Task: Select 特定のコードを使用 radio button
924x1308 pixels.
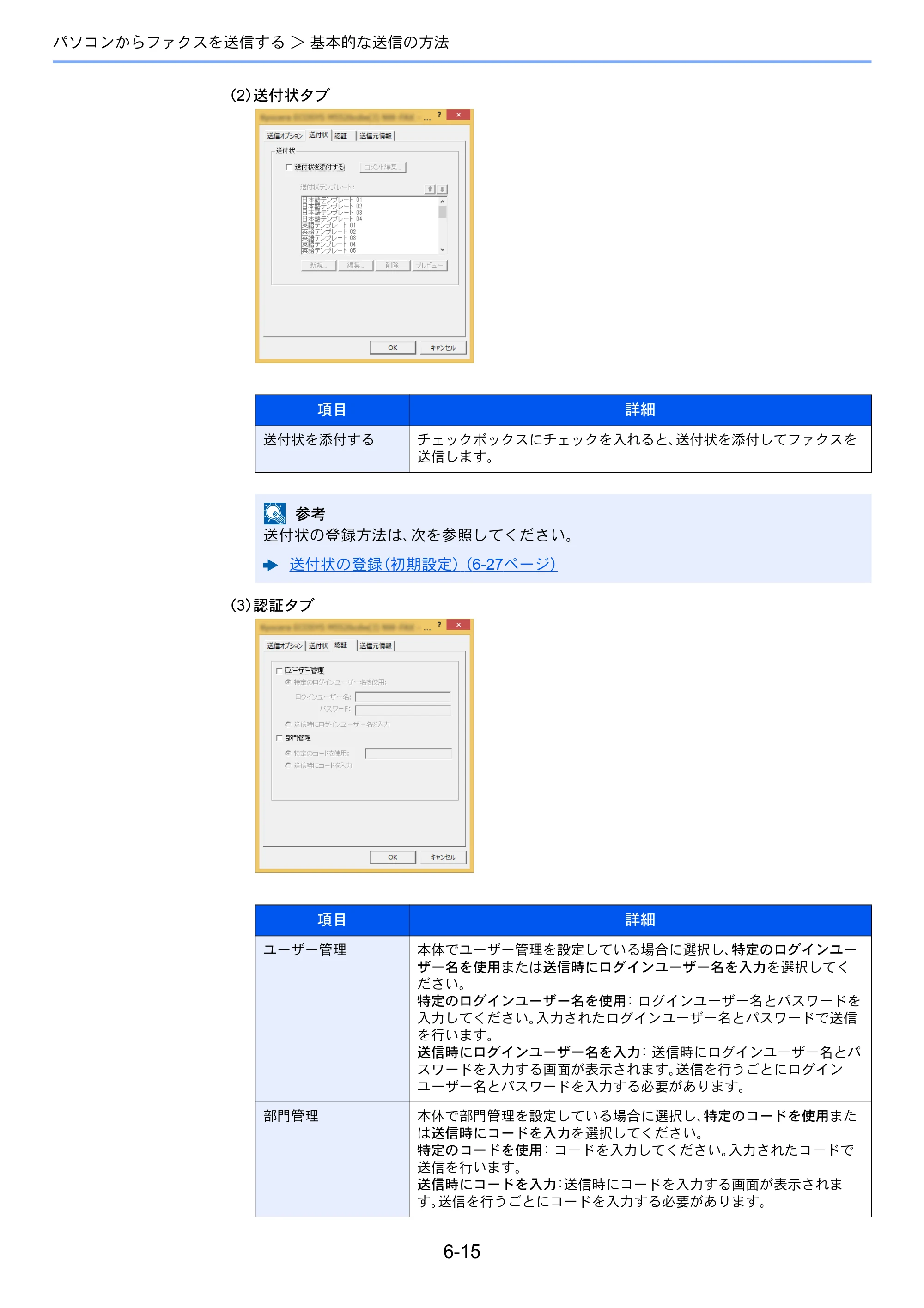Action: (x=288, y=753)
